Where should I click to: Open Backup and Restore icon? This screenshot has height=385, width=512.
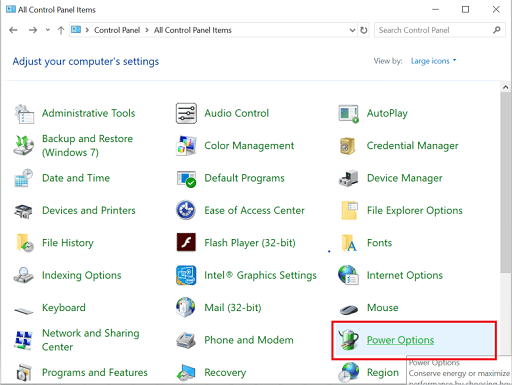(24, 145)
